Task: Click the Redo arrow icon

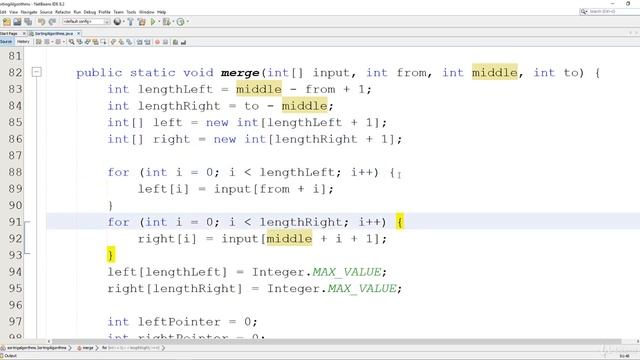Action: coord(52,22)
